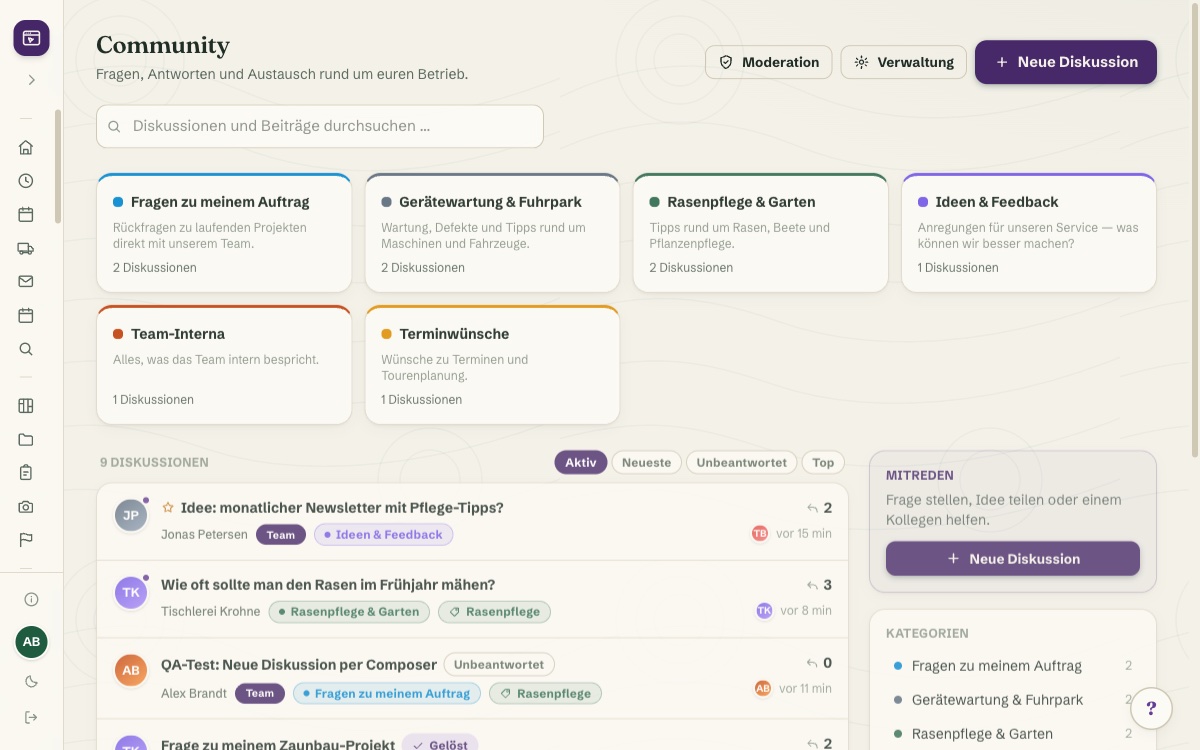This screenshot has width=1200, height=750.
Task: Open the Verwaltung settings button
Action: pyautogui.click(x=904, y=62)
